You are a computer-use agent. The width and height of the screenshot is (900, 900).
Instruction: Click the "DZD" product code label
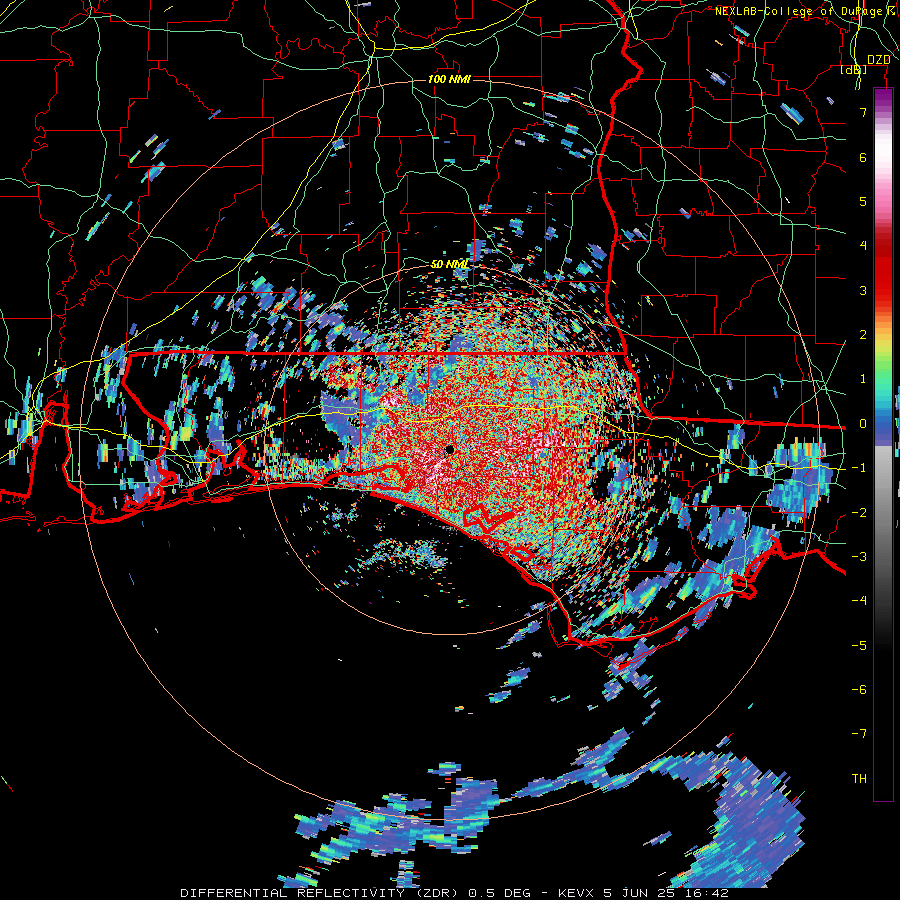tap(878, 60)
